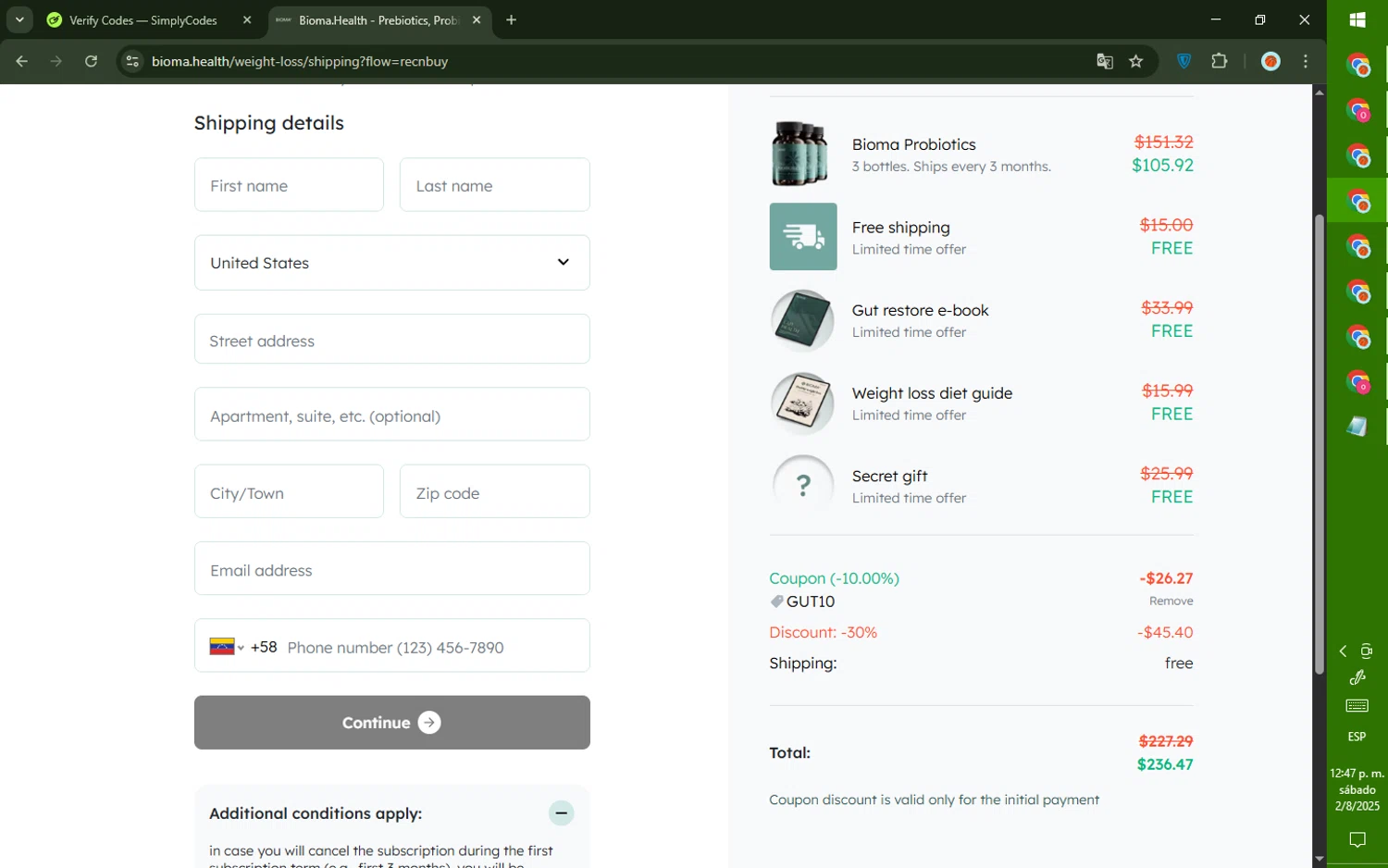1388x868 pixels.
Task: Open the phone country flag selector
Action: 227,647
